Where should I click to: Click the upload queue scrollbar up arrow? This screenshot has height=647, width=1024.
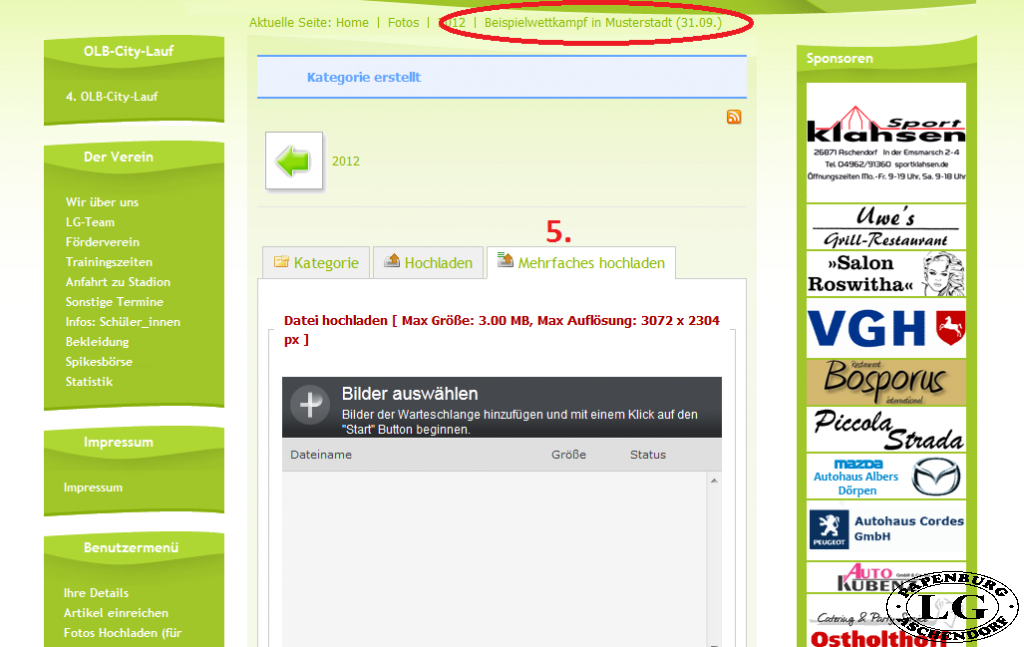pyautogui.click(x=714, y=481)
